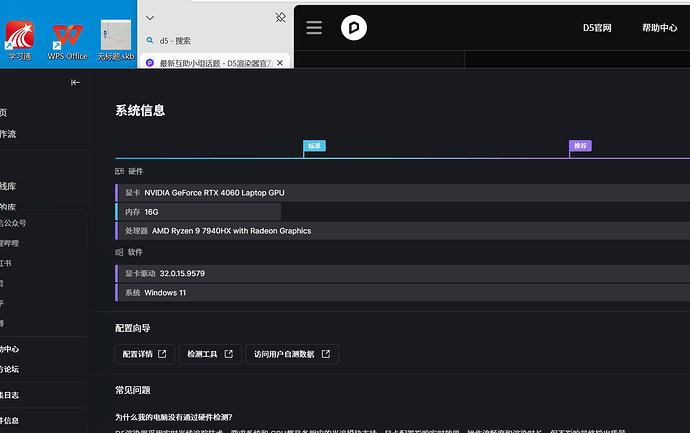Open the 官方论坛 sidebar item
The height and width of the screenshot is (433, 690).
click(9, 369)
